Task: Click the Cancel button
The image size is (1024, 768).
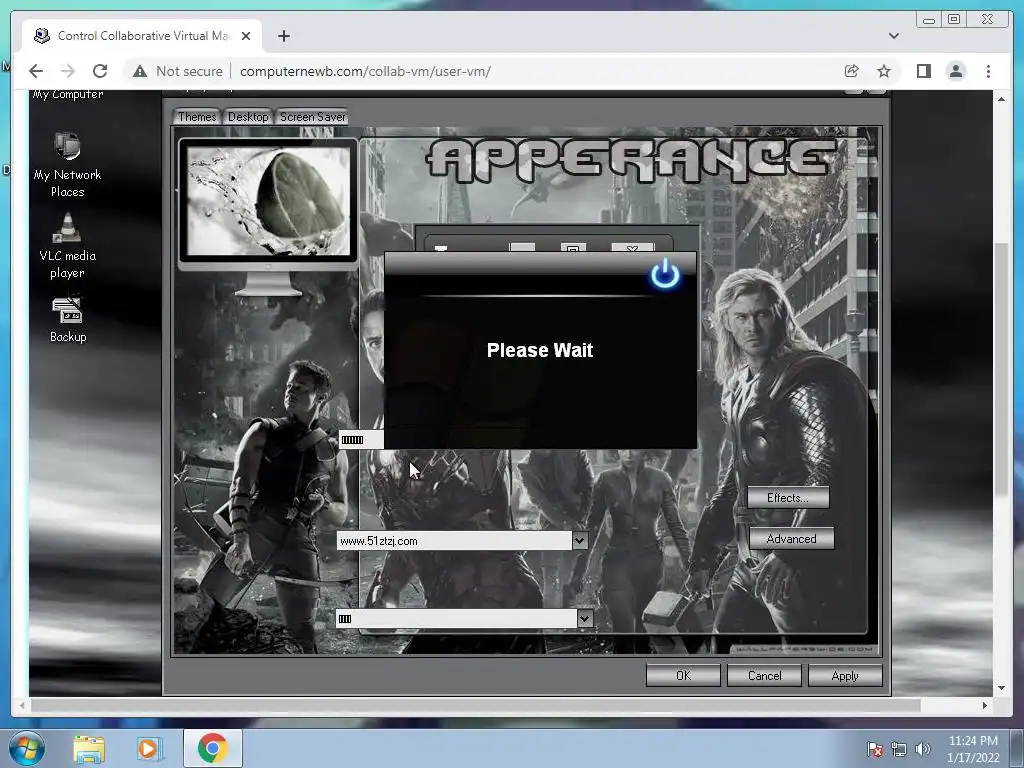Action: click(x=764, y=675)
